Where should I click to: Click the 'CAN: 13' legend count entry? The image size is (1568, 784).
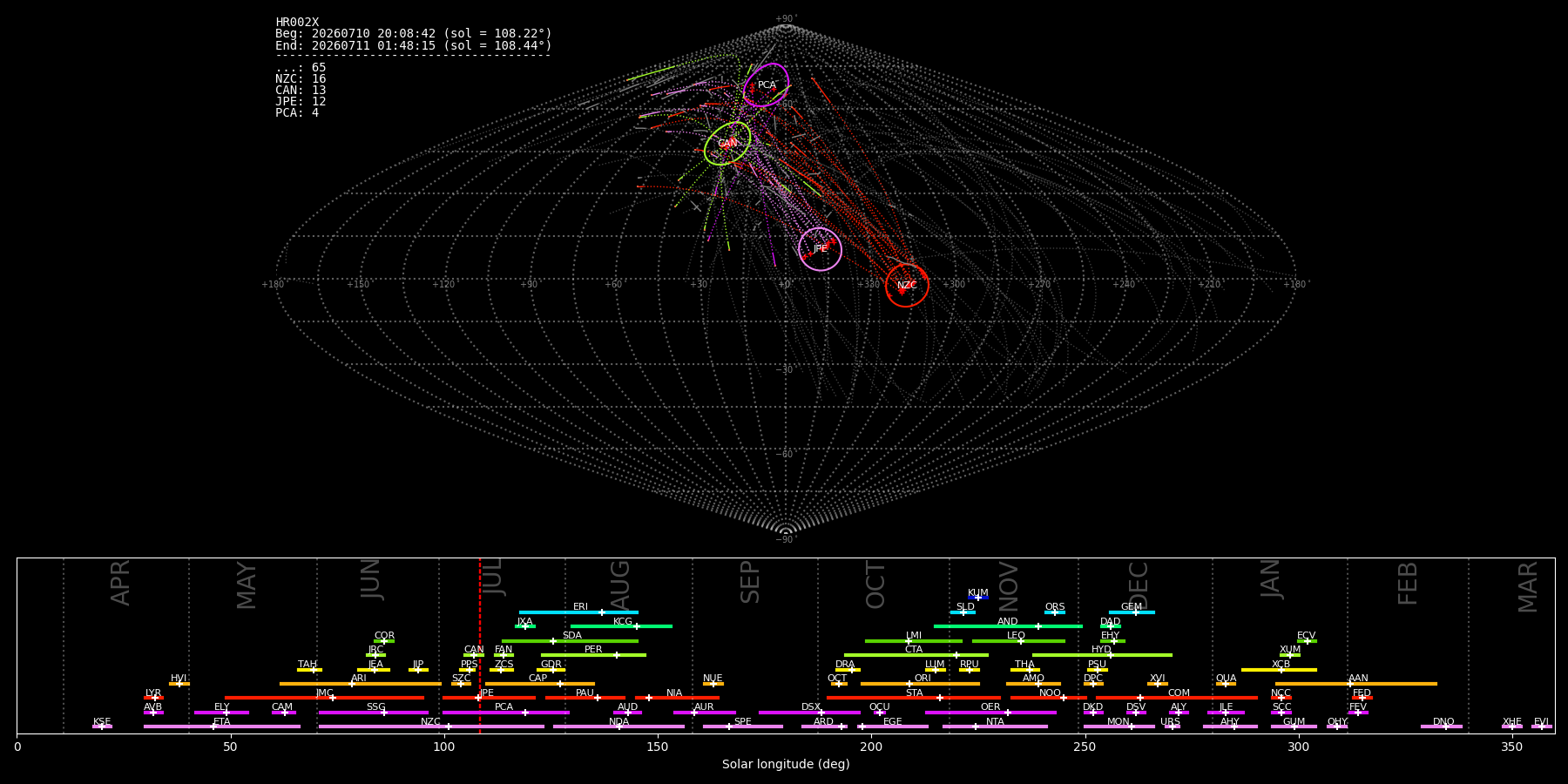(x=301, y=91)
